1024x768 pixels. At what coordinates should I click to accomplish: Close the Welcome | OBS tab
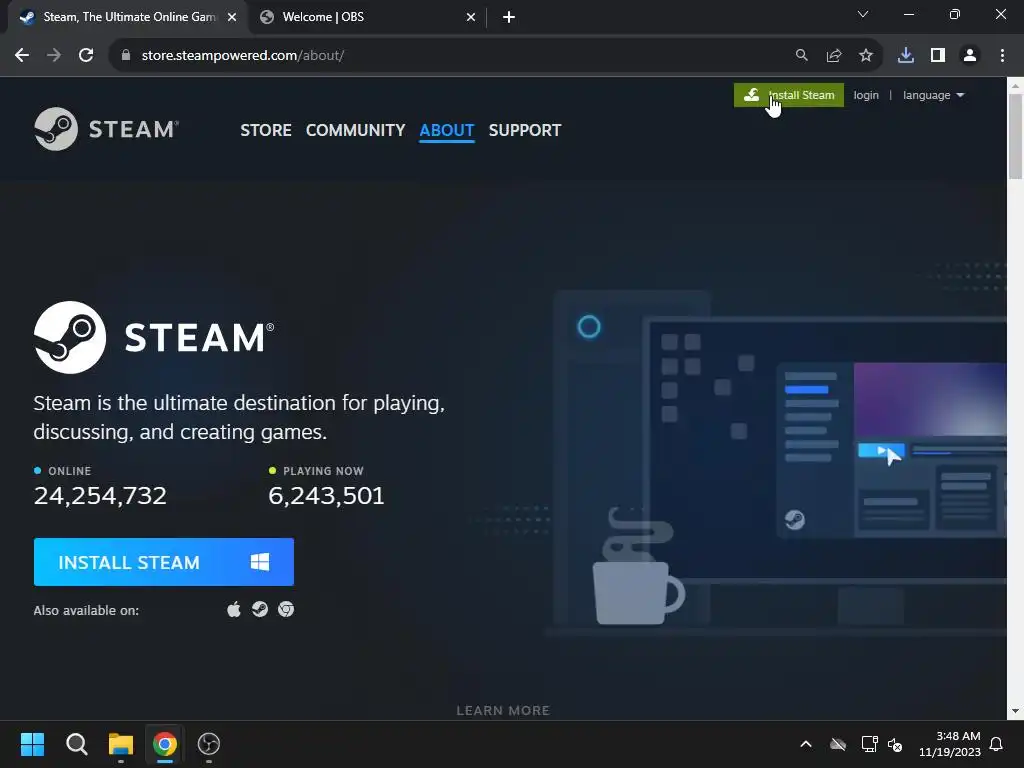471,17
